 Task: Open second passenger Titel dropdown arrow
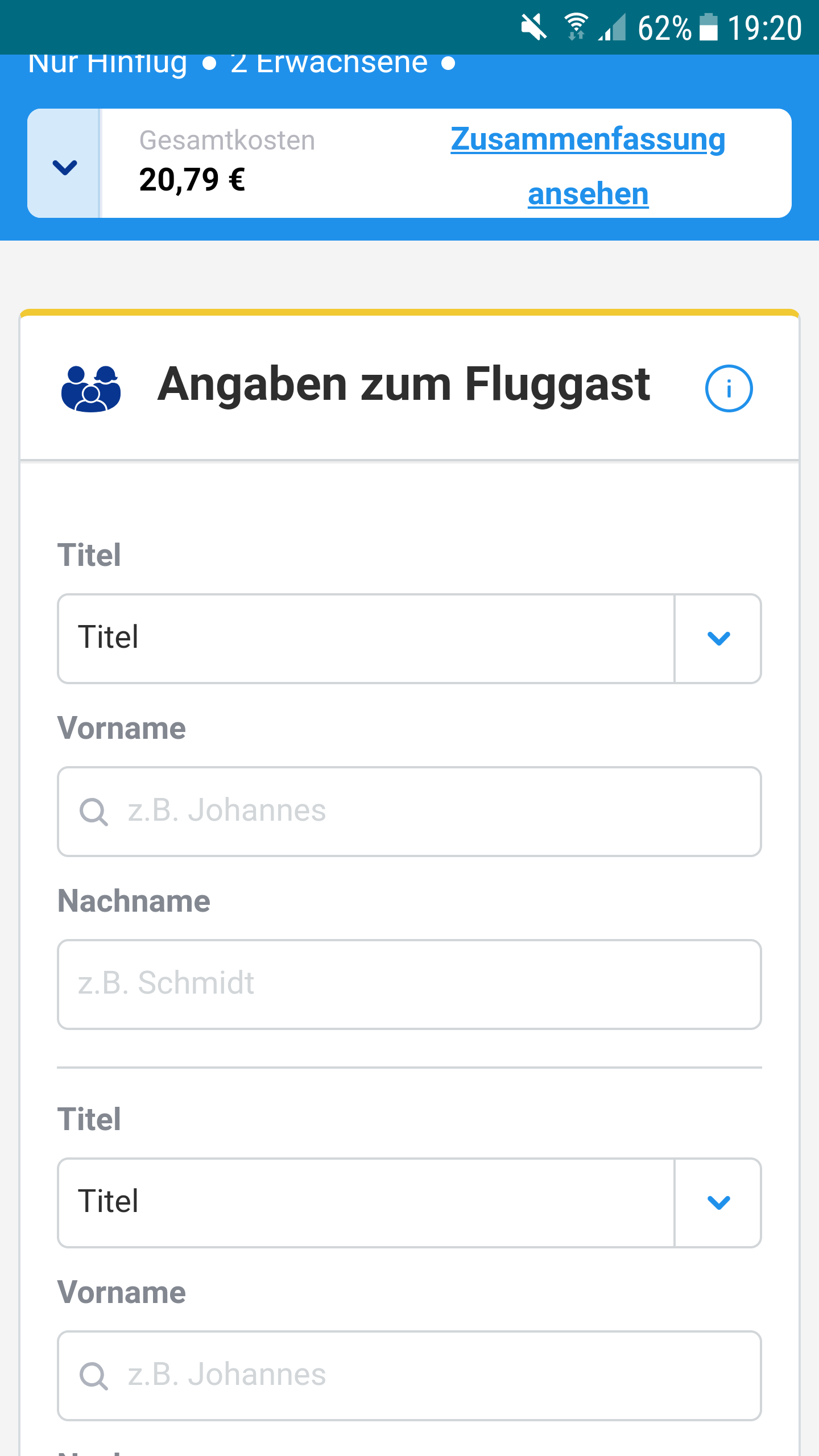click(718, 1203)
